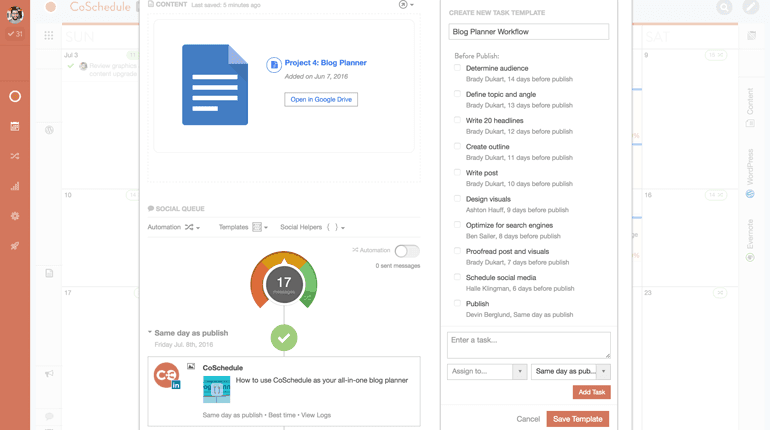This screenshot has width=770, height=430.
Task: Click the document icon left of calendar
Action: tap(49, 273)
